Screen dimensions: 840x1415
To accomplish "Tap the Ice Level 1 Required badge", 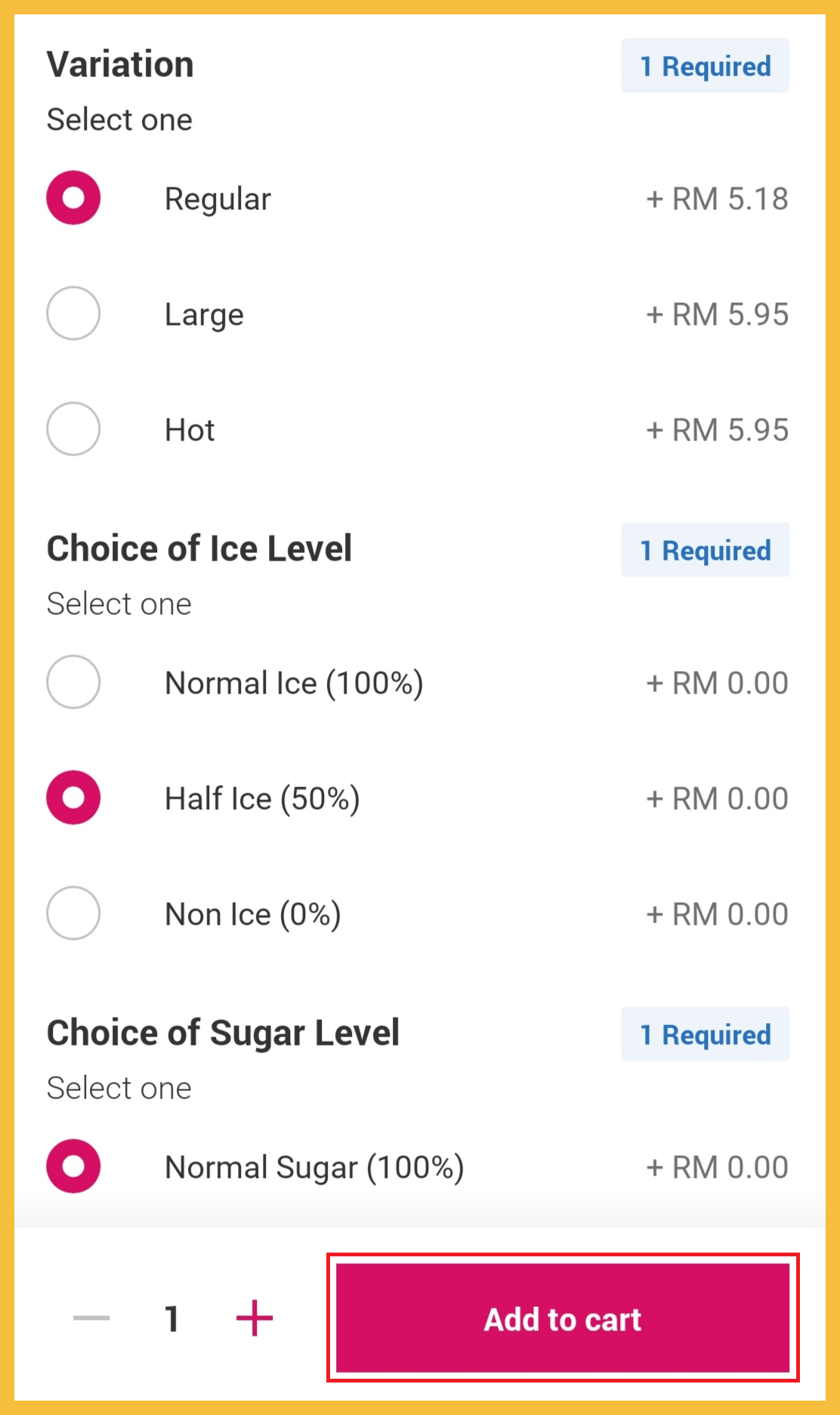I will tap(705, 551).
